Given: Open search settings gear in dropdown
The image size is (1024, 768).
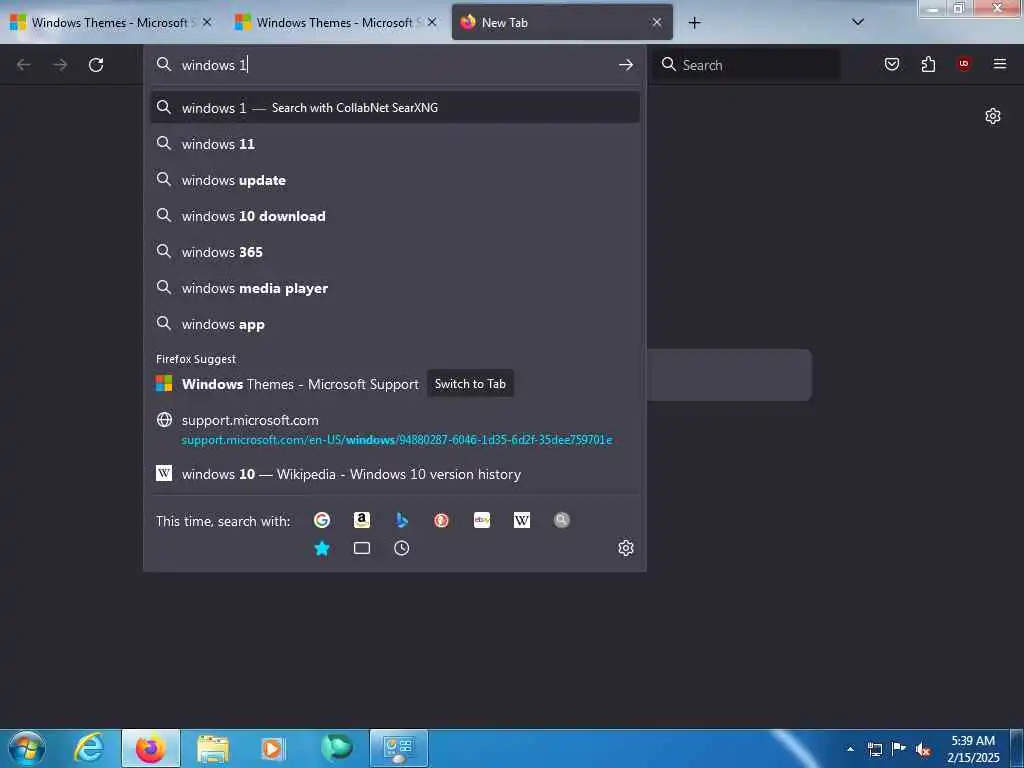Looking at the screenshot, I should click(626, 548).
